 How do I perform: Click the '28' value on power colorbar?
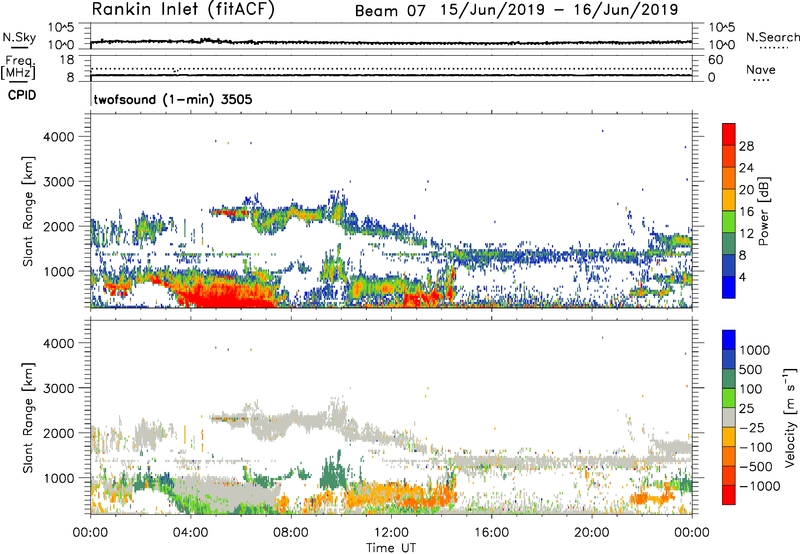tap(746, 146)
